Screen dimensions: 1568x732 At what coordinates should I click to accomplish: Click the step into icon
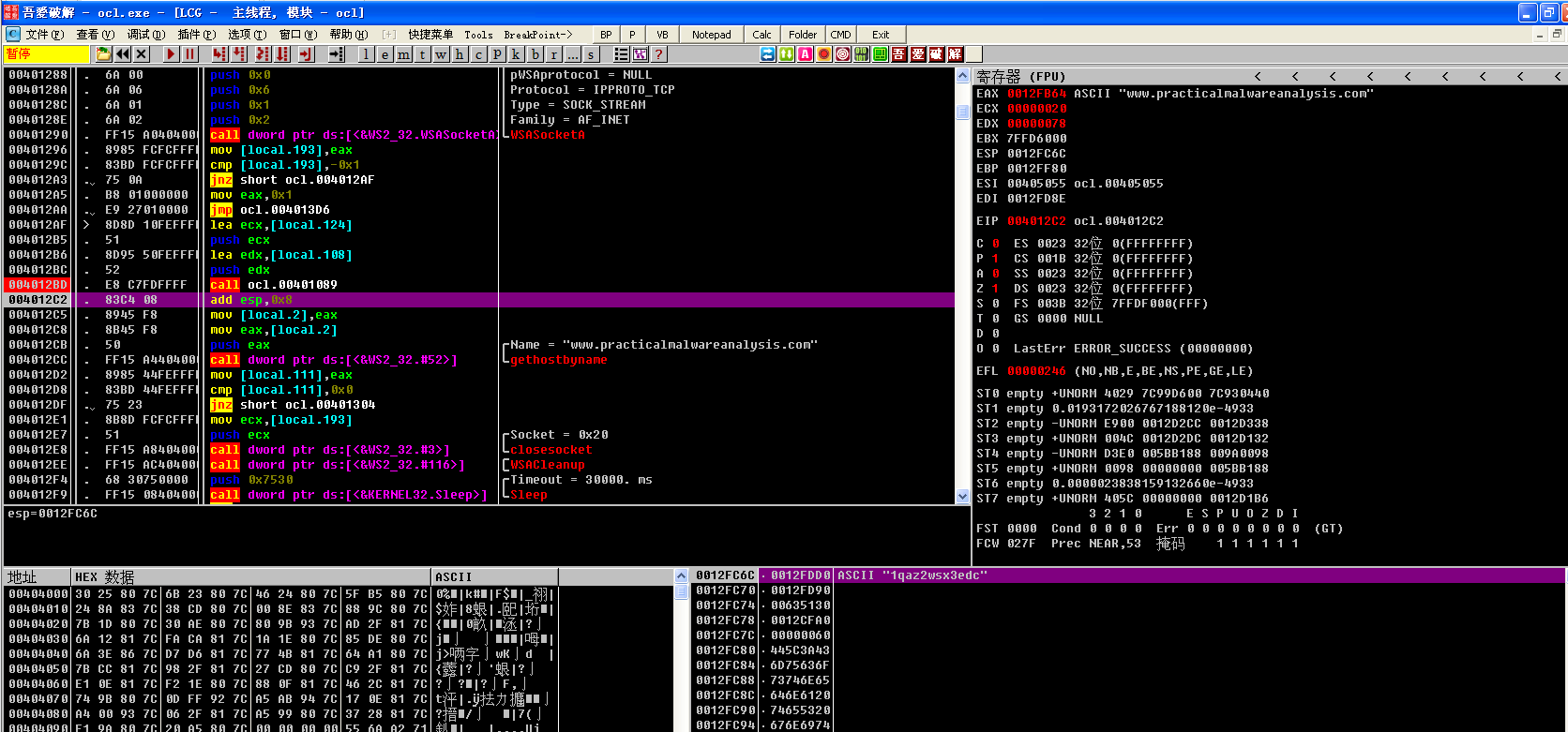coord(219,54)
